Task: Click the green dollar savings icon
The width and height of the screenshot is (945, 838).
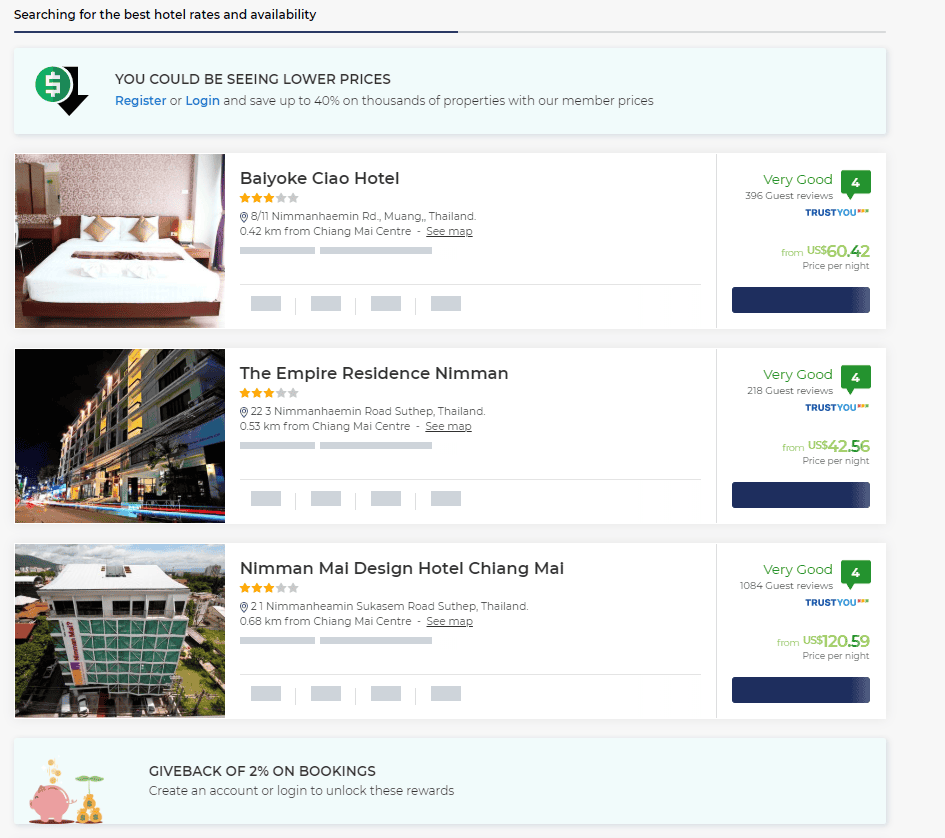Action: [x=61, y=90]
